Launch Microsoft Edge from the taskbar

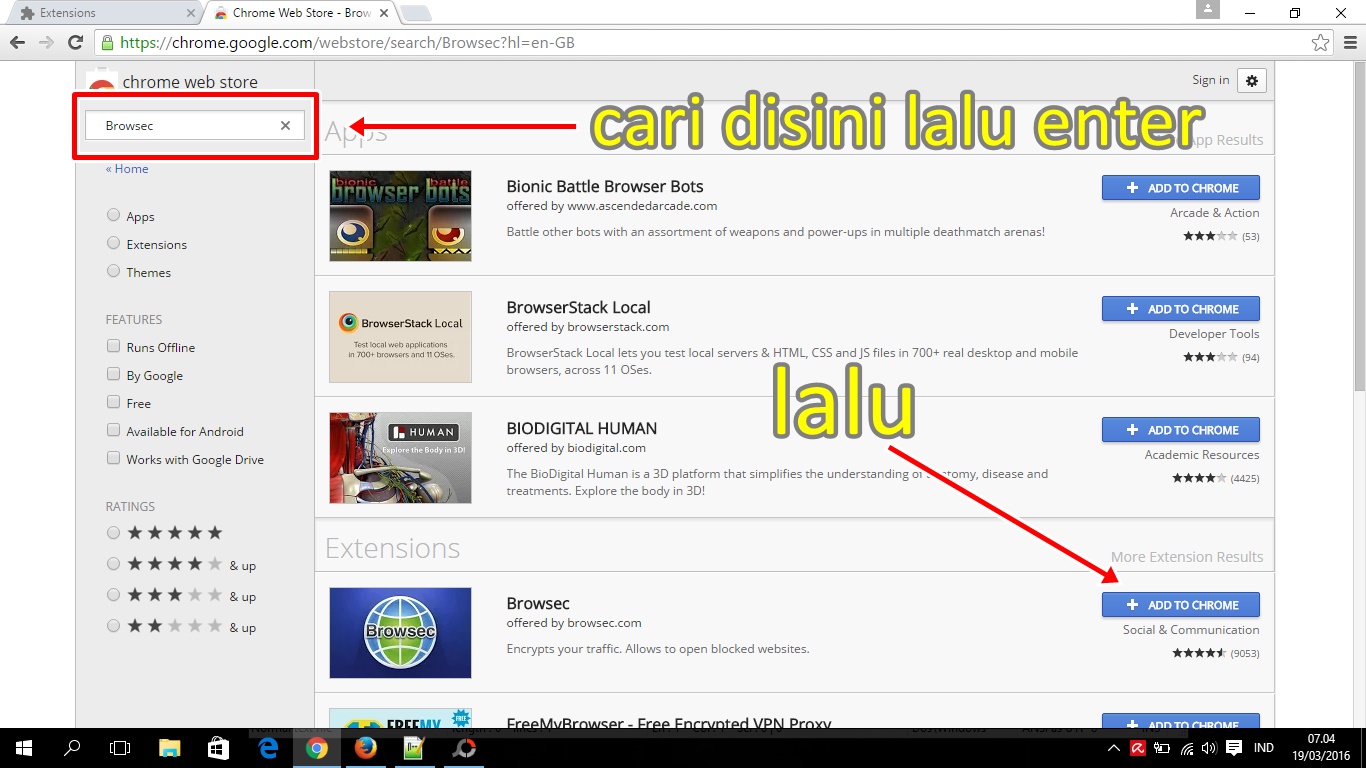click(x=268, y=748)
